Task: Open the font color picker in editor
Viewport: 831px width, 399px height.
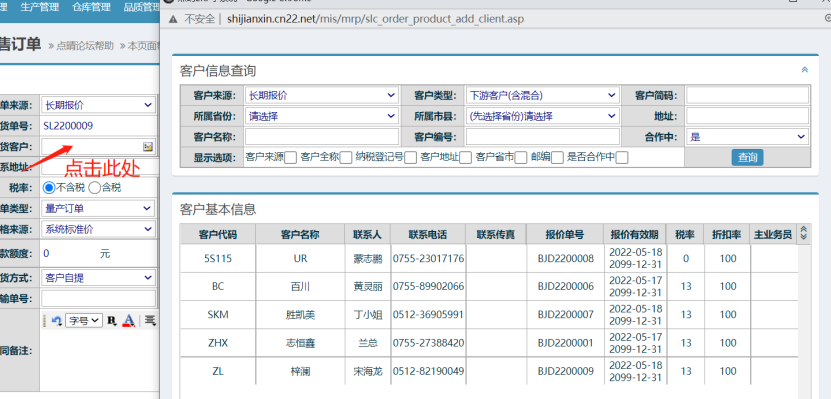Action: coord(128,320)
